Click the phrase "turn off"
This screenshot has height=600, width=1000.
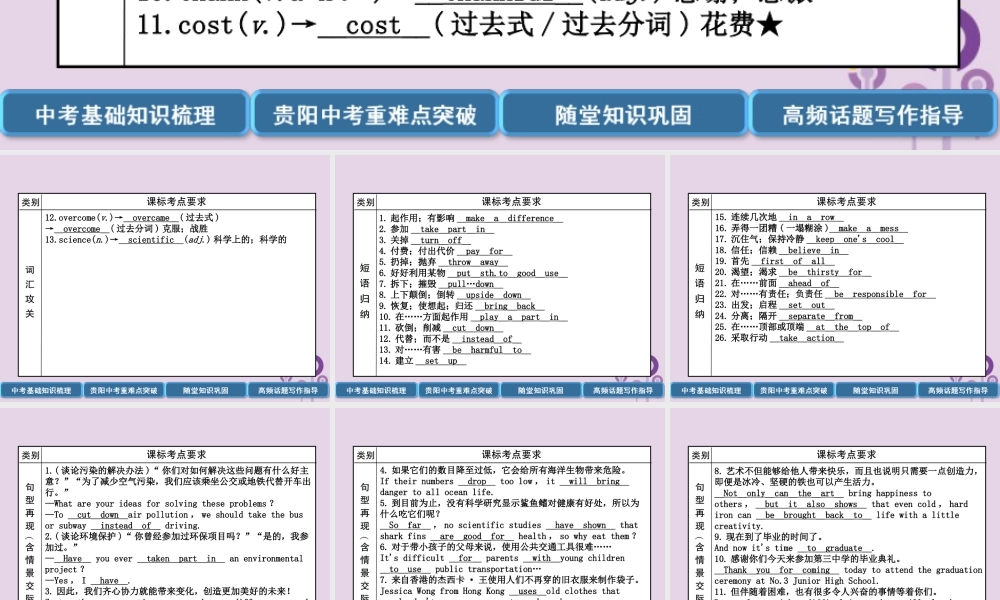[x=441, y=240]
